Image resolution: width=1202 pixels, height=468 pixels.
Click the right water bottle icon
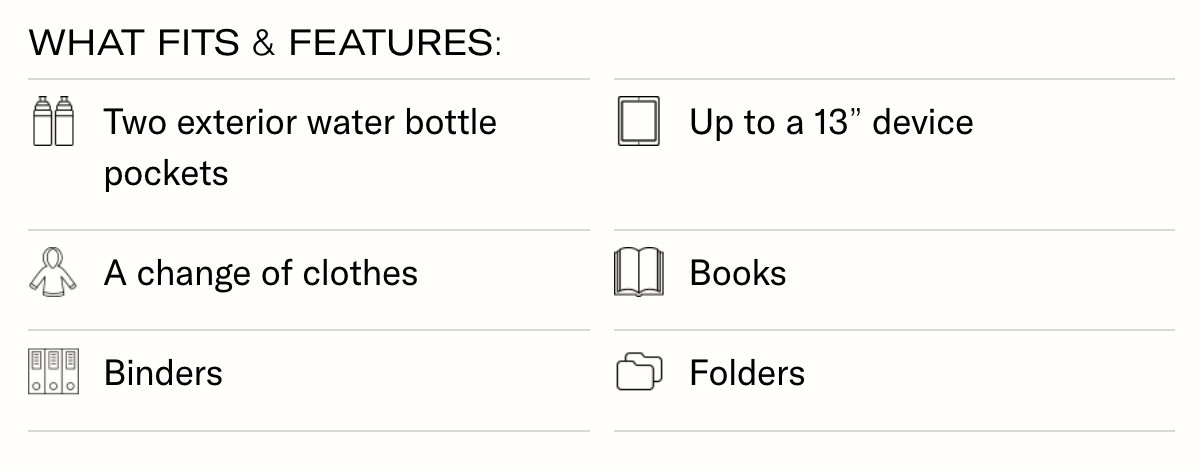[x=63, y=121]
